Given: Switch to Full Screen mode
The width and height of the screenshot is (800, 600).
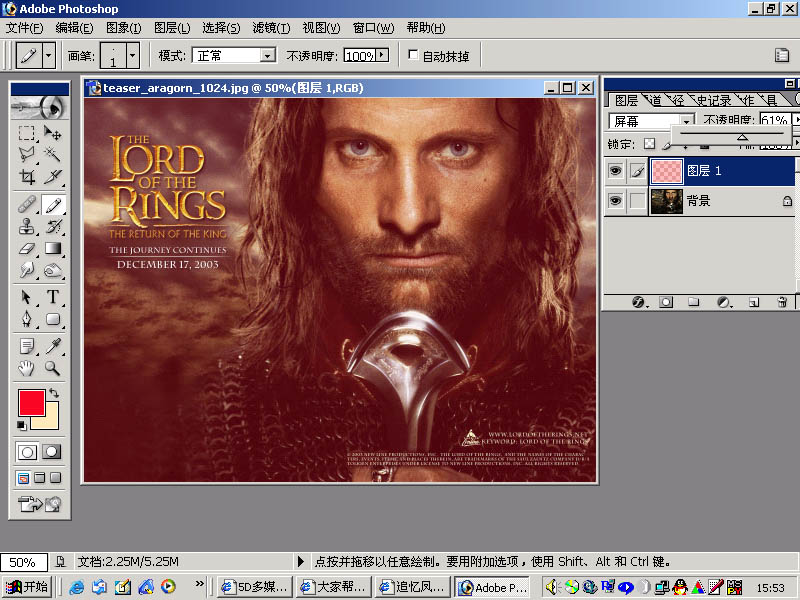Looking at the screenshot, I should point(55,478).
